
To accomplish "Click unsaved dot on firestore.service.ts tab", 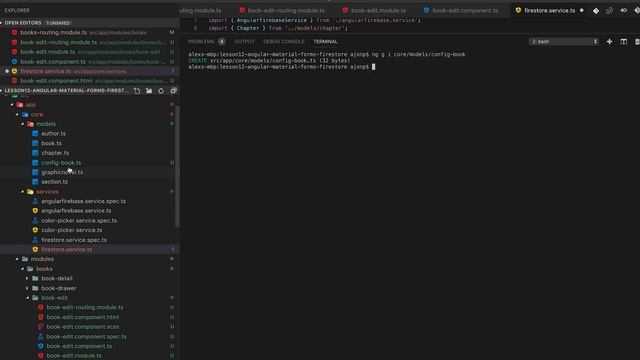I will [x=582, y=11].
